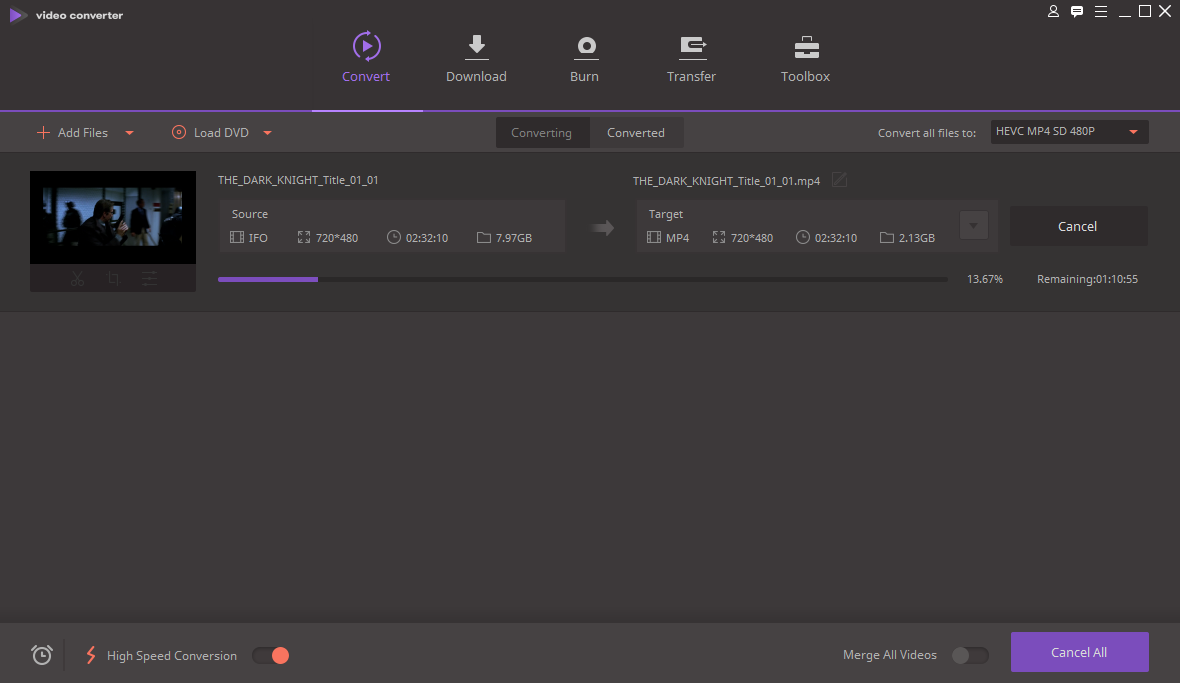Expand the Load DVD dropdown arrow

[267, 133]
